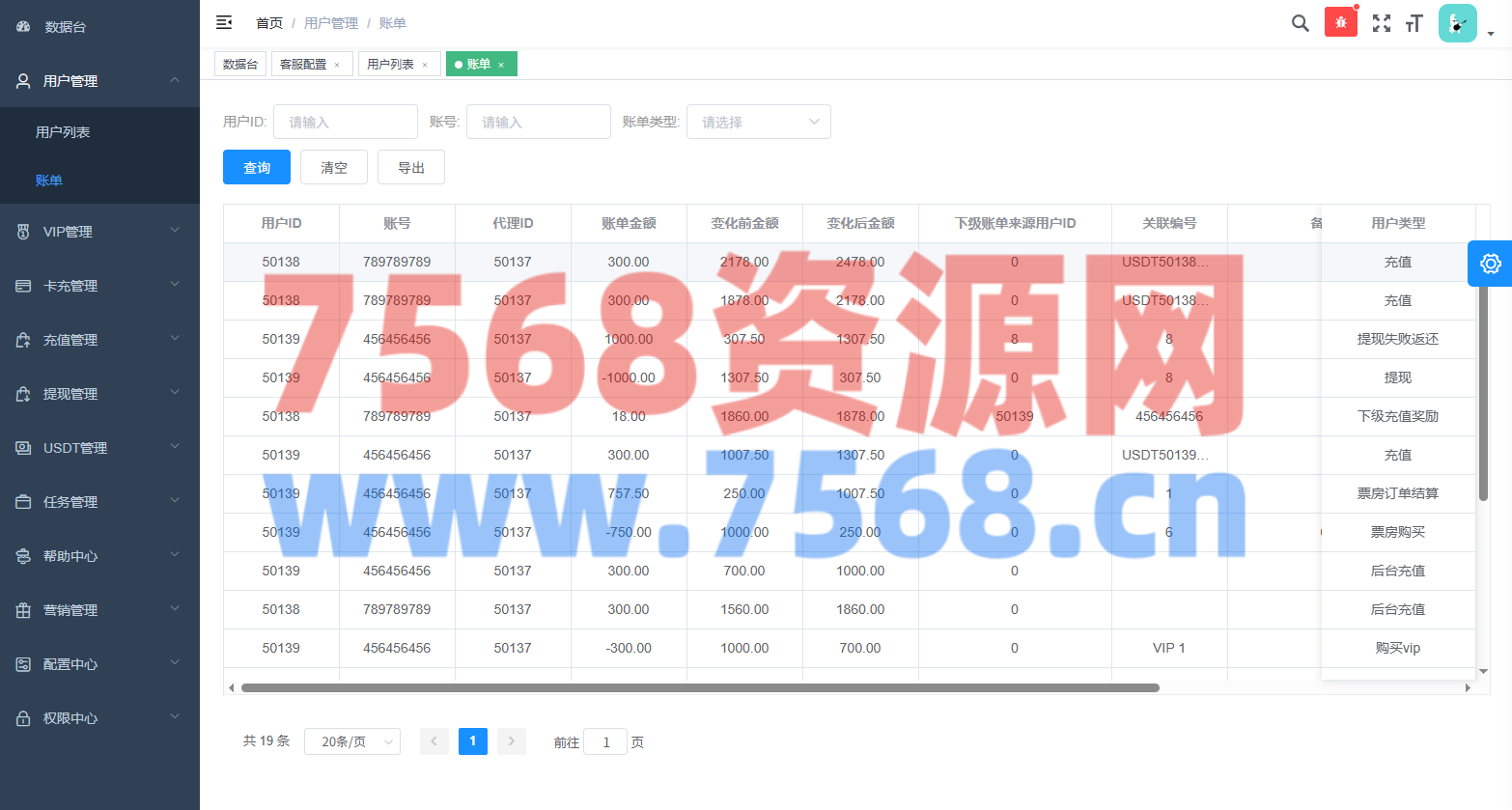This screenshot has height=810, width=1512.
Task: Open the search icon in the header
Action: 1300,23
